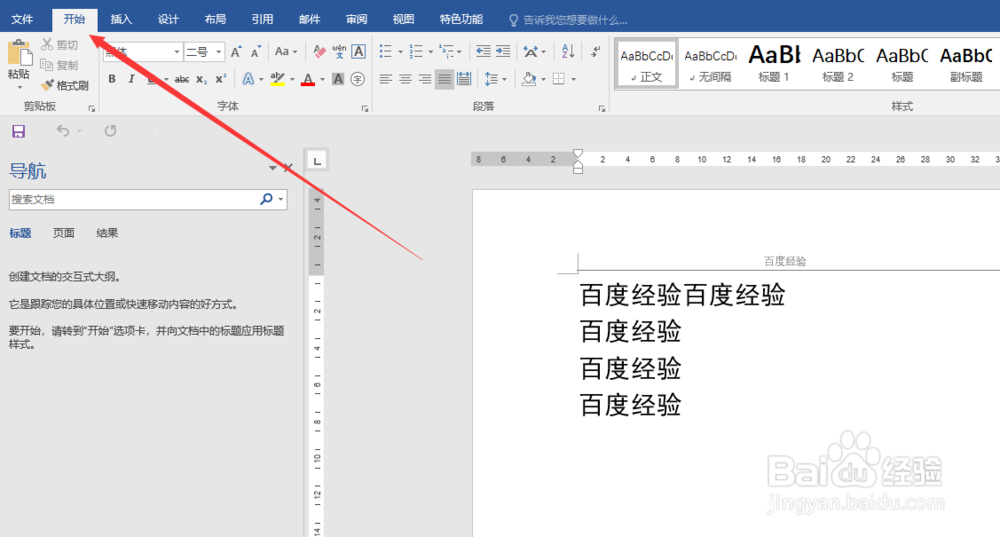
Task: Click the Copy (复制) button
Action: point(59,65)
